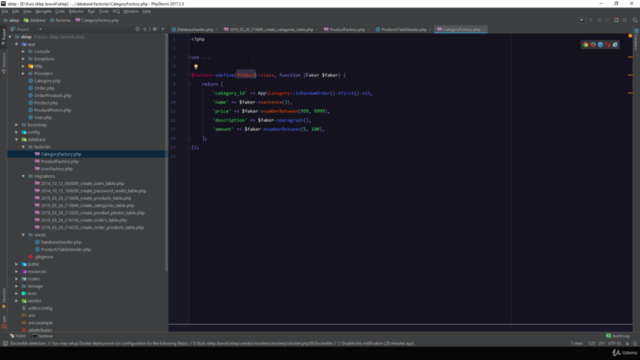This screenshot has width=640, height=360.
Task: Select create_orders_table.php migration file
Action: pos(84,220)
